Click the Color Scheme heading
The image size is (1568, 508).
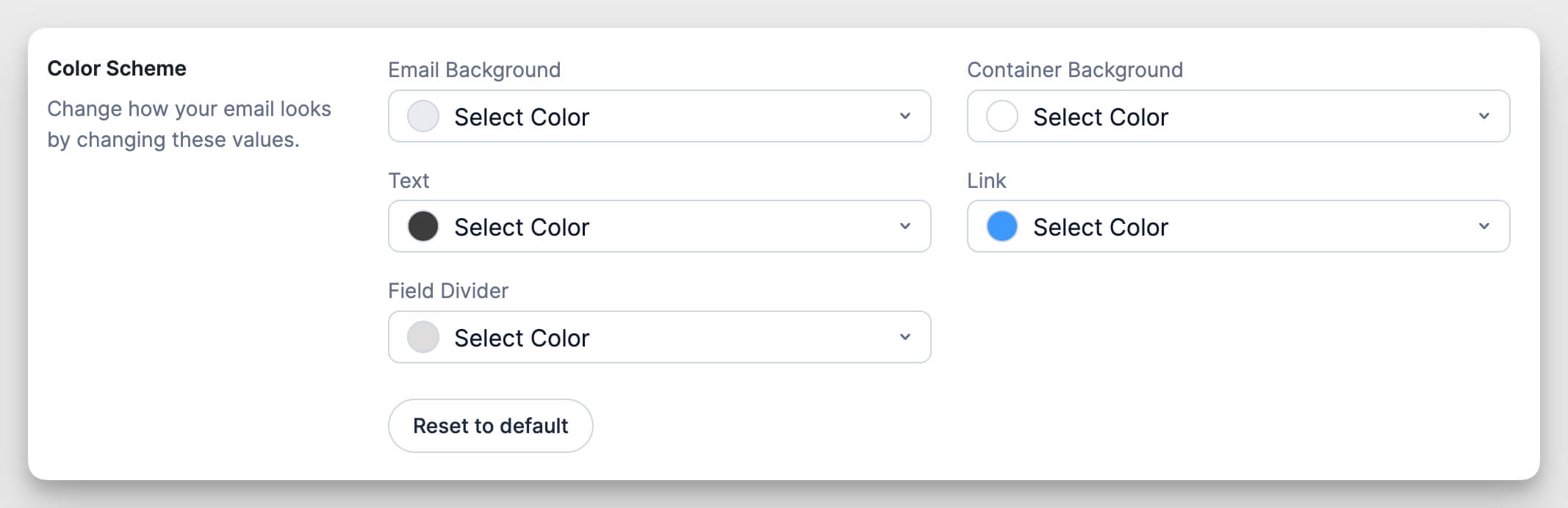point(116,68)
